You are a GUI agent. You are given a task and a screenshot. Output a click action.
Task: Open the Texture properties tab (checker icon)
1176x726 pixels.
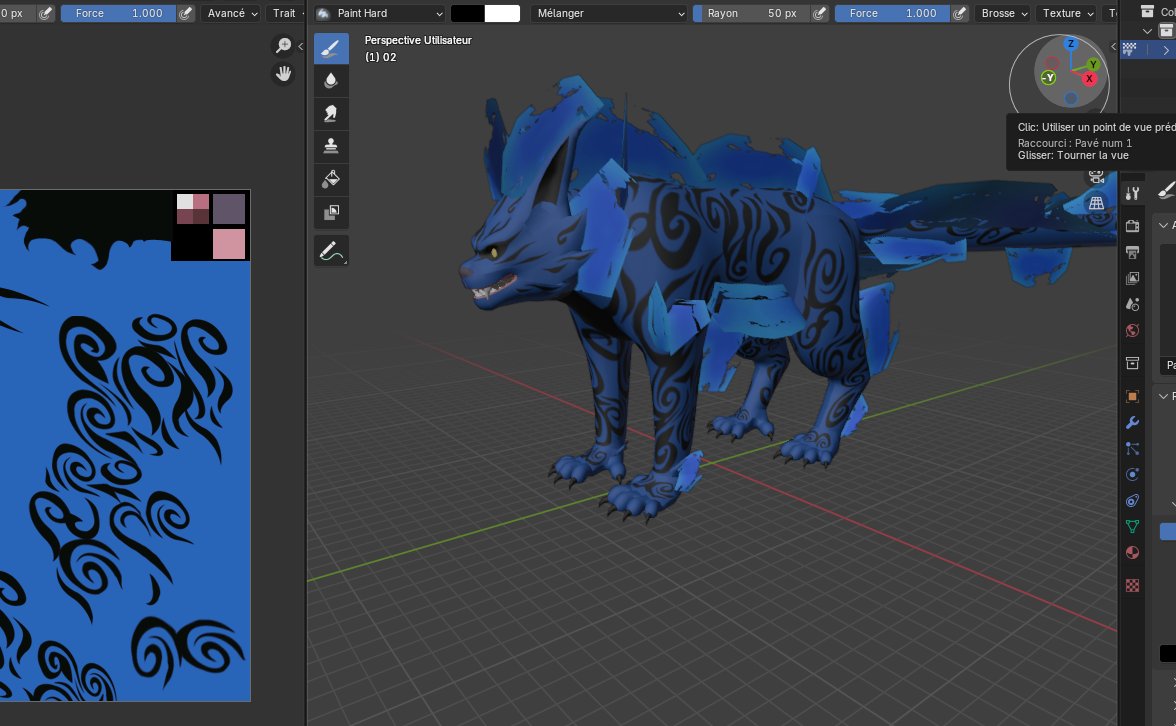(1132, 586)
